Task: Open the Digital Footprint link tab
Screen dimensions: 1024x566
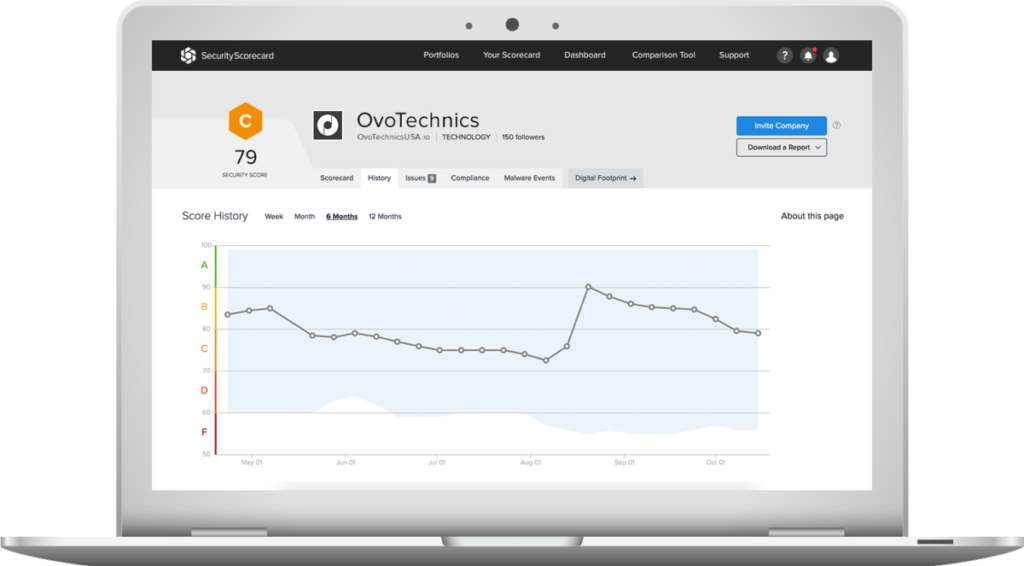Action: pos(605,178)
